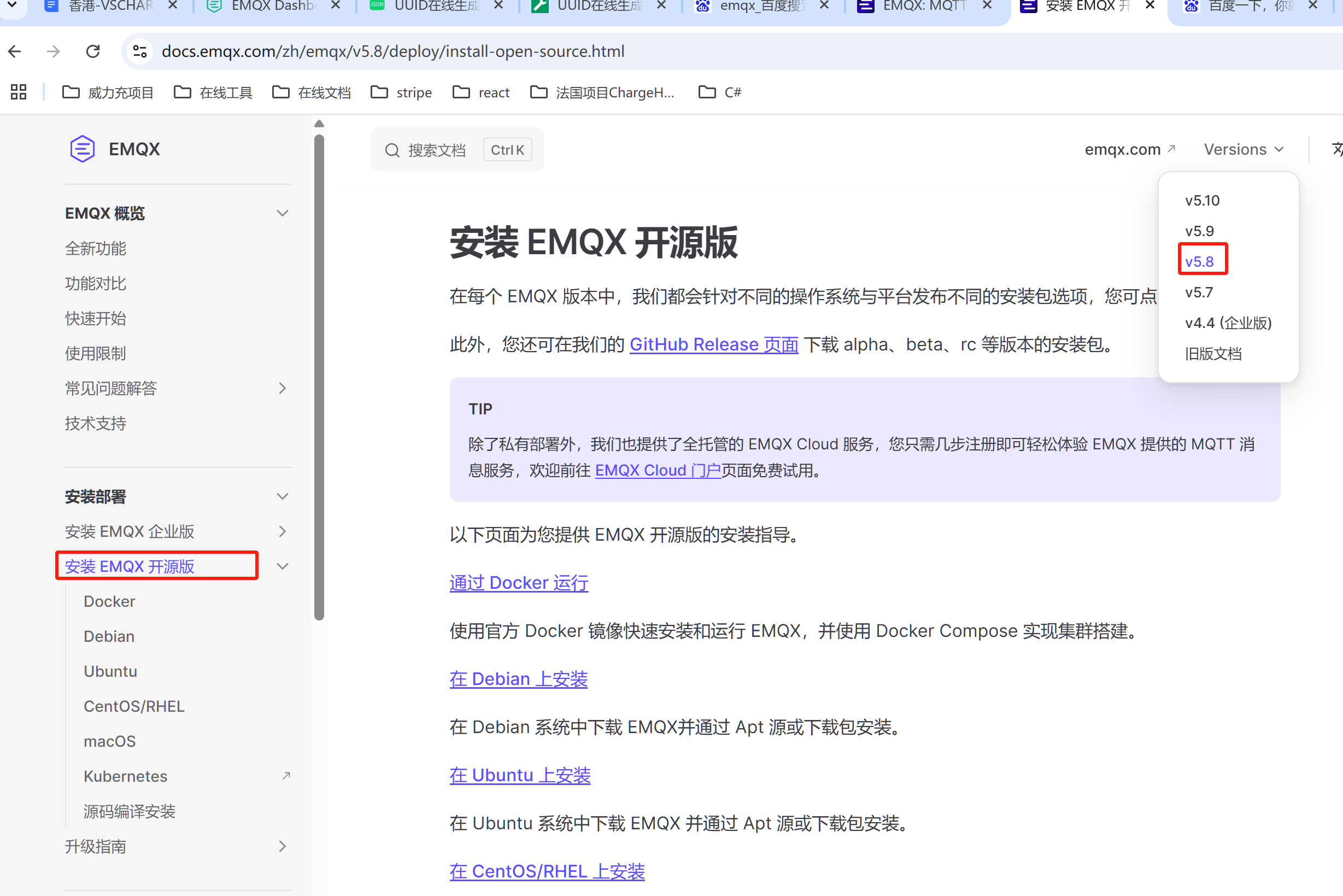Open the apps grid icon in the bookmarks bar

pyautogui.click(x=18, y=92)
